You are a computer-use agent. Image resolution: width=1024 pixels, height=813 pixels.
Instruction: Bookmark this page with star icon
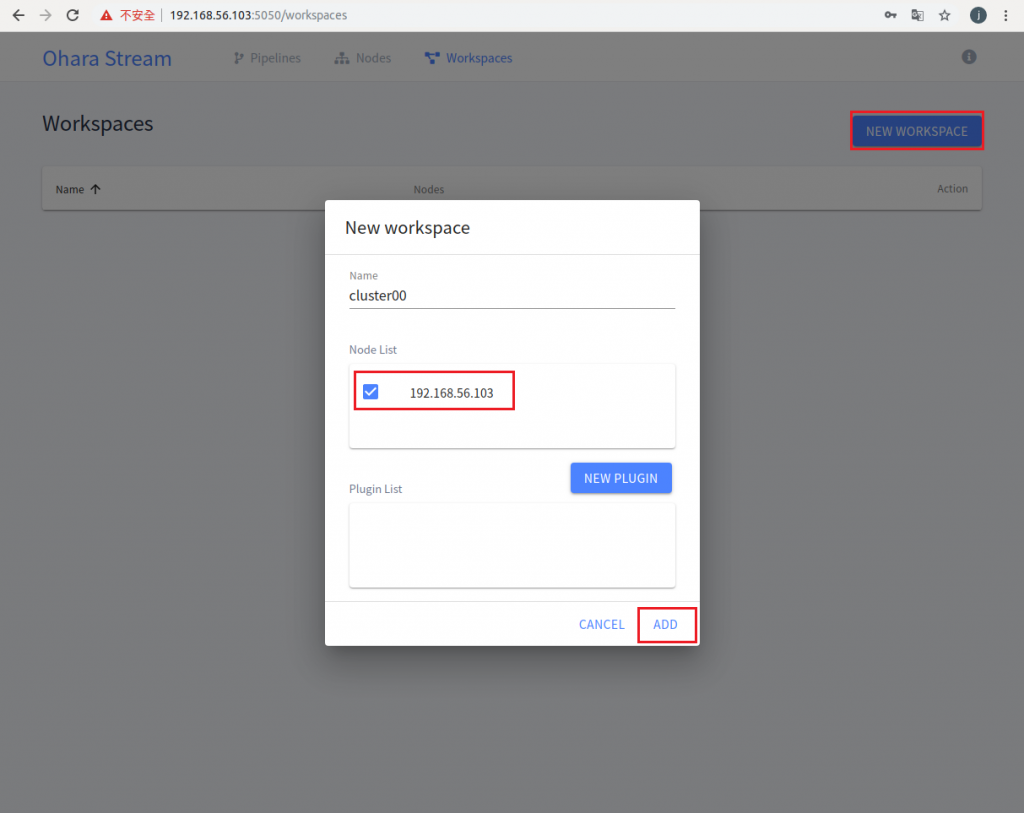[x=944, y=15]
